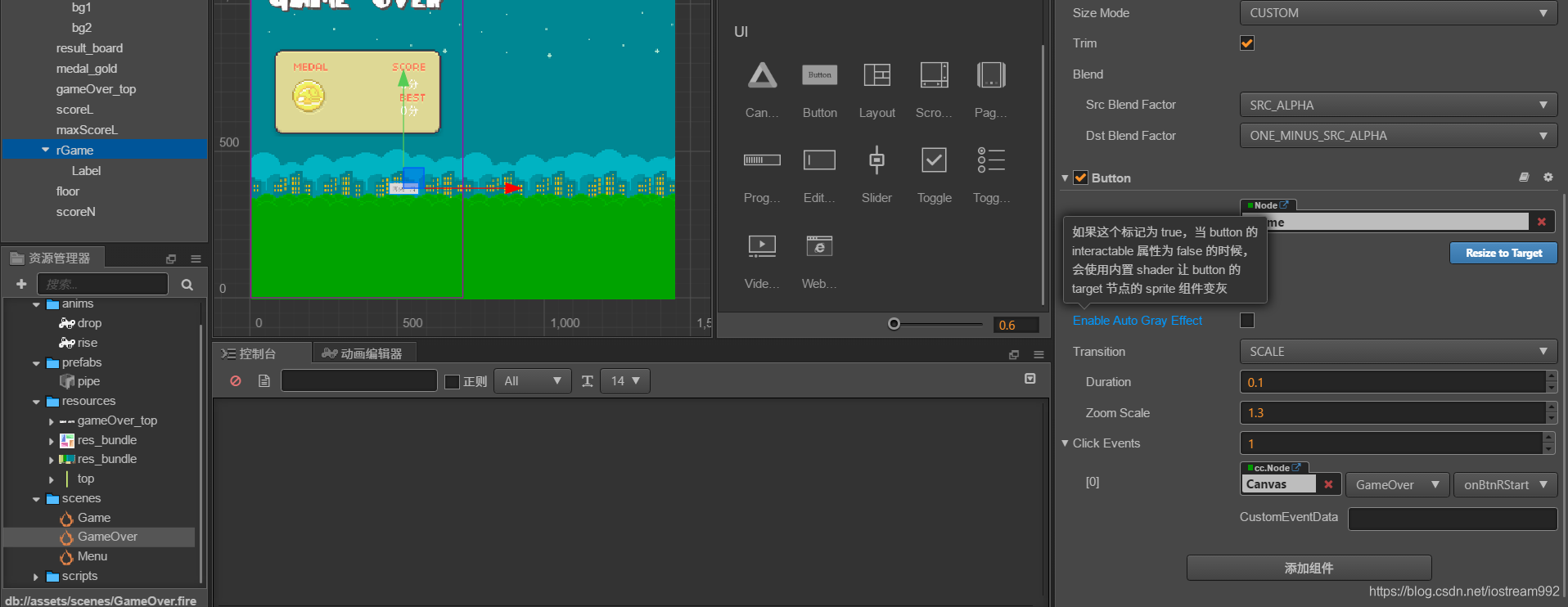Open the console font size 14 dropdown
This screenshot has width=1568, height=607.
625,381
